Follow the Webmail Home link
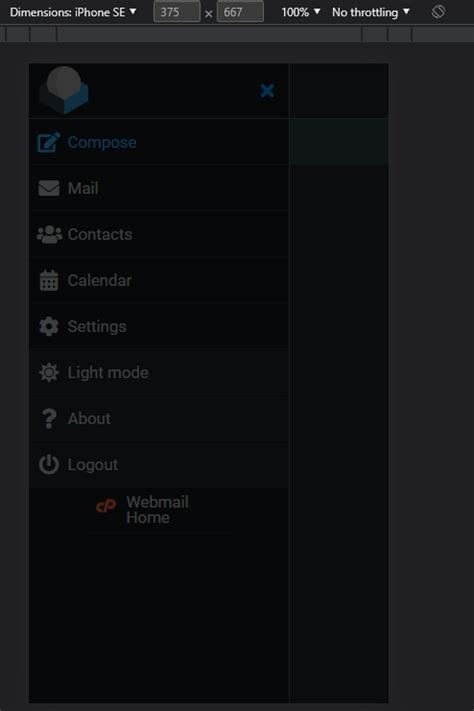474x711 pixels. [143, 510]
